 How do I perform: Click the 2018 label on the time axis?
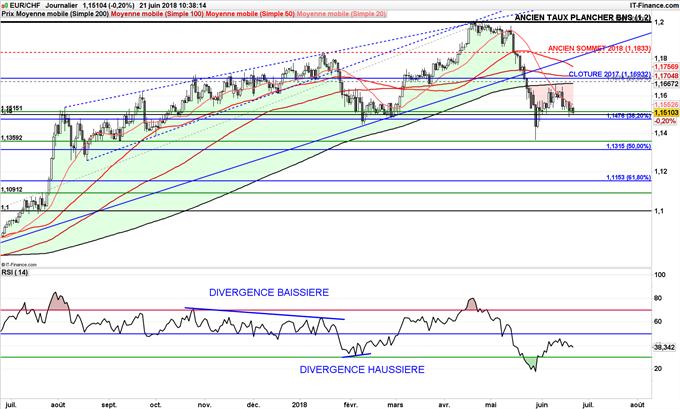point(299,405)
